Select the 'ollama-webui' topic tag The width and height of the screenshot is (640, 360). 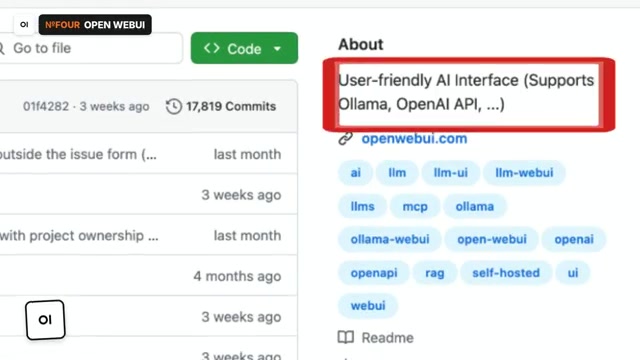click(390, 239)
